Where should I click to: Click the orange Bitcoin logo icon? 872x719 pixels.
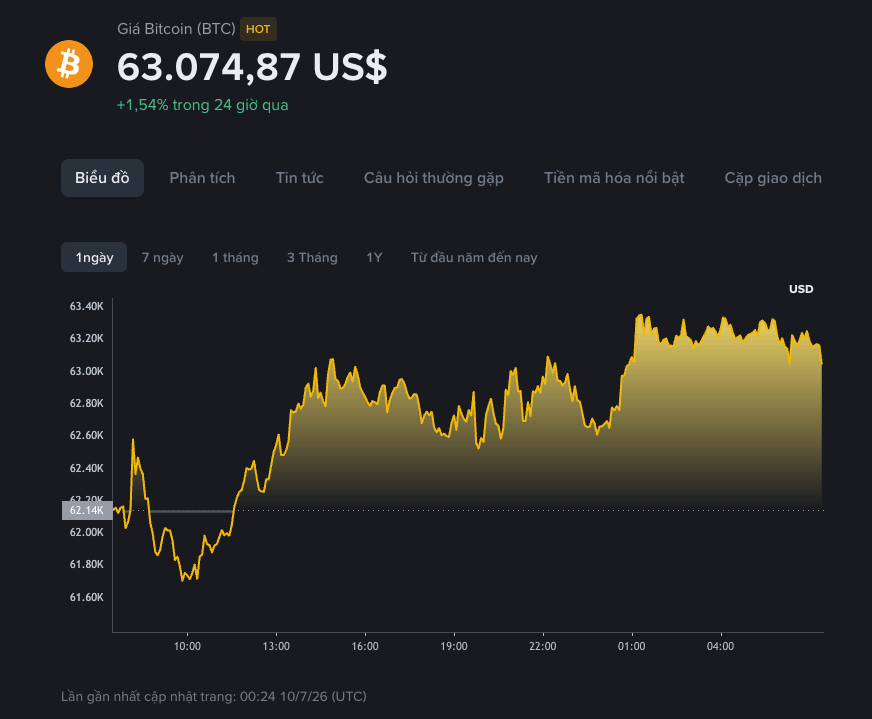tap(69, 64)
